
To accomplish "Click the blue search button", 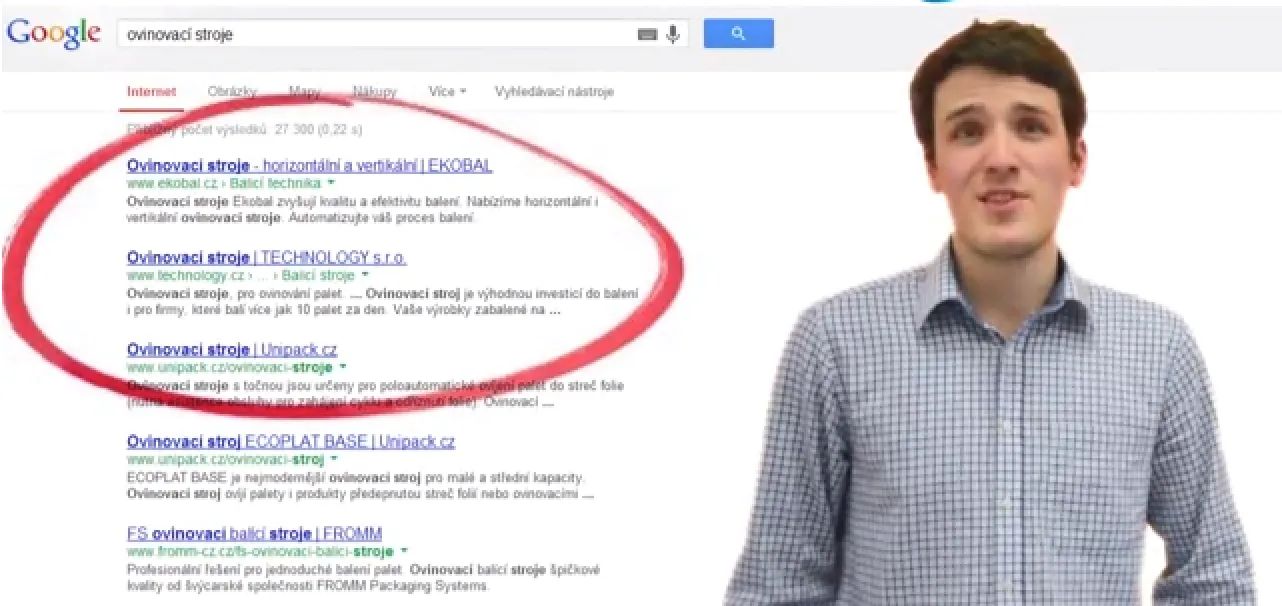I will click(x=738, y=34).
